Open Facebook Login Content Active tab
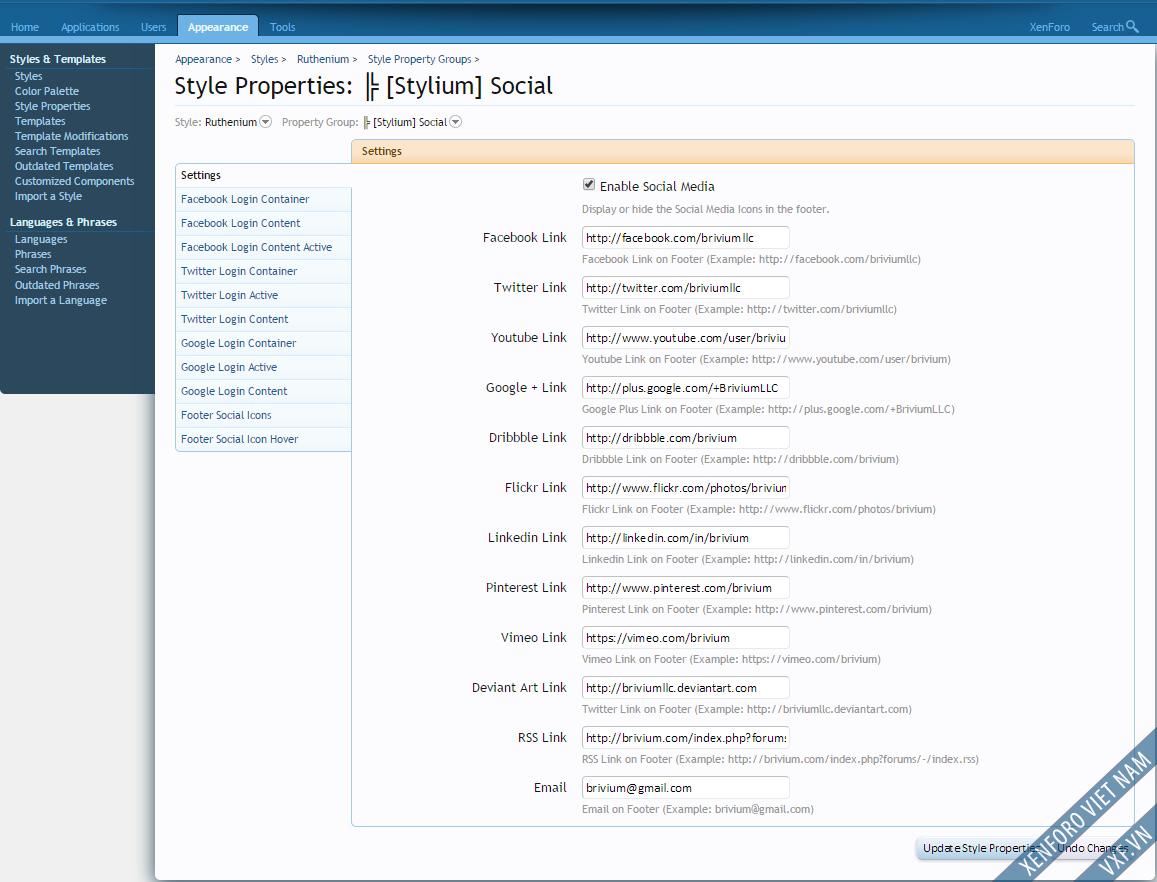This screenshot has height=882, width=1157. 263,247
